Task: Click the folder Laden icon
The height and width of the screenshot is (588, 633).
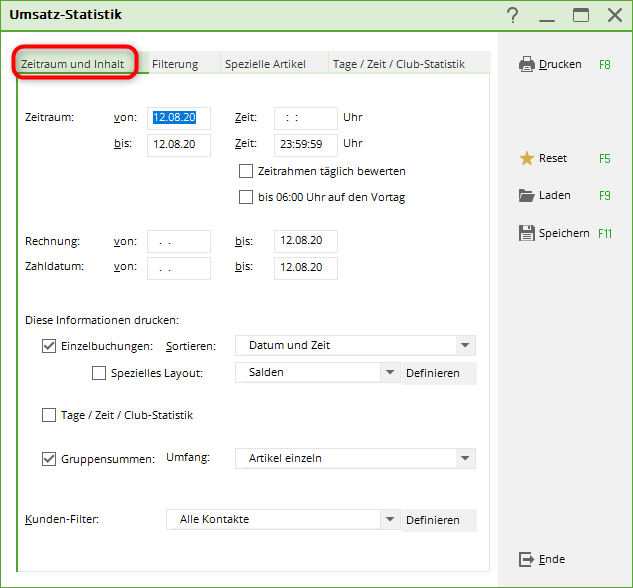Action: (527, 195)
